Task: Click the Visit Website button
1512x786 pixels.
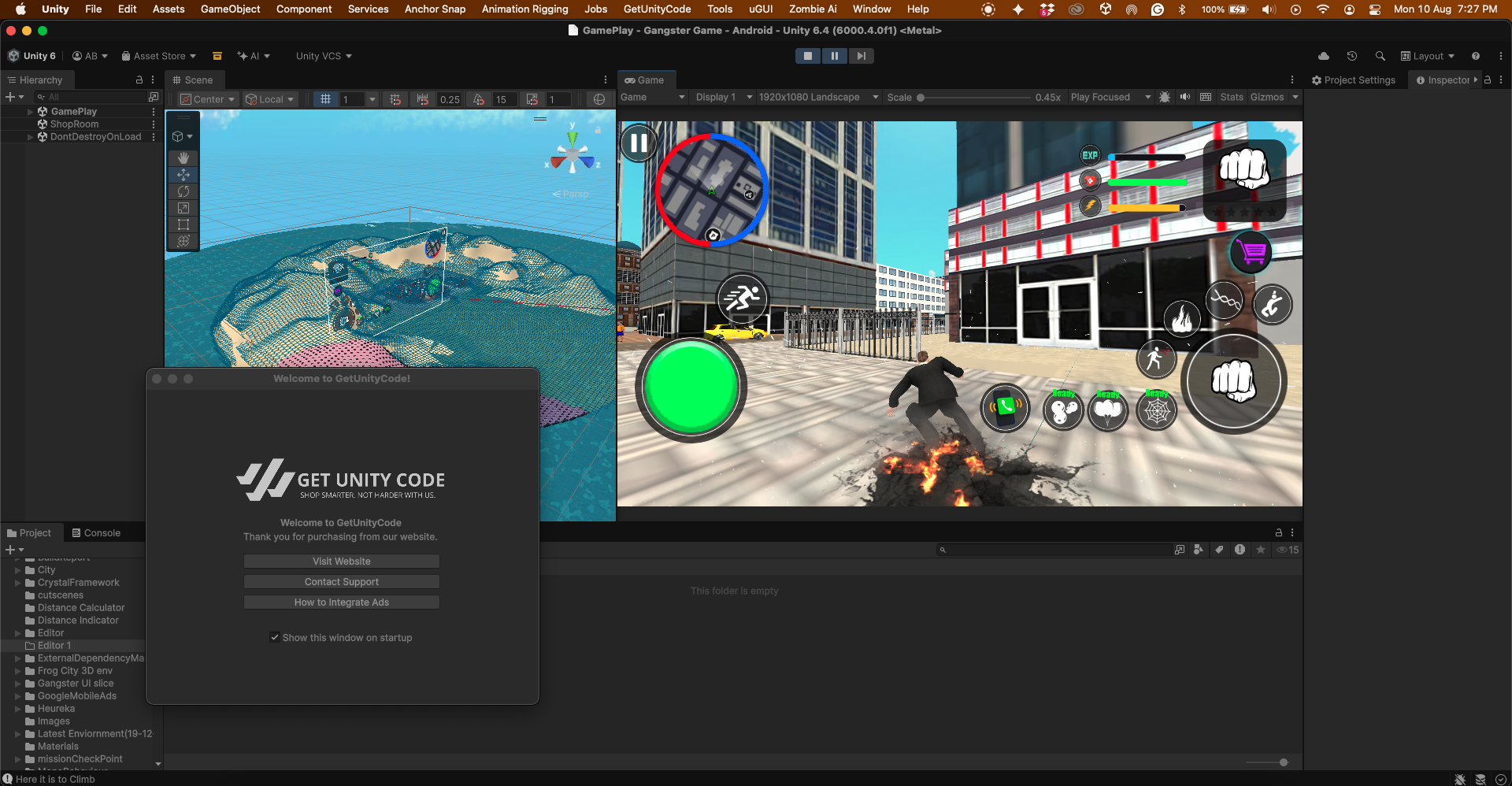Action: 342,562
